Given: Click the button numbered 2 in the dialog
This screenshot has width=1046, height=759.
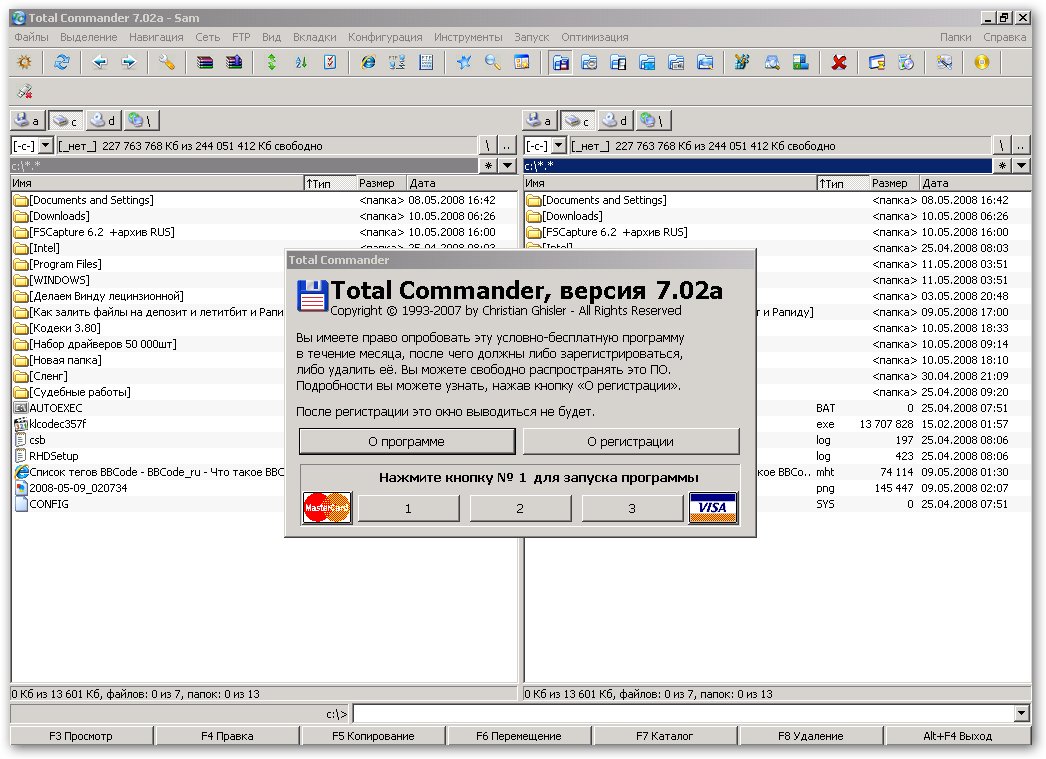Looking at the screenshot, I should (x=520, y=508).
